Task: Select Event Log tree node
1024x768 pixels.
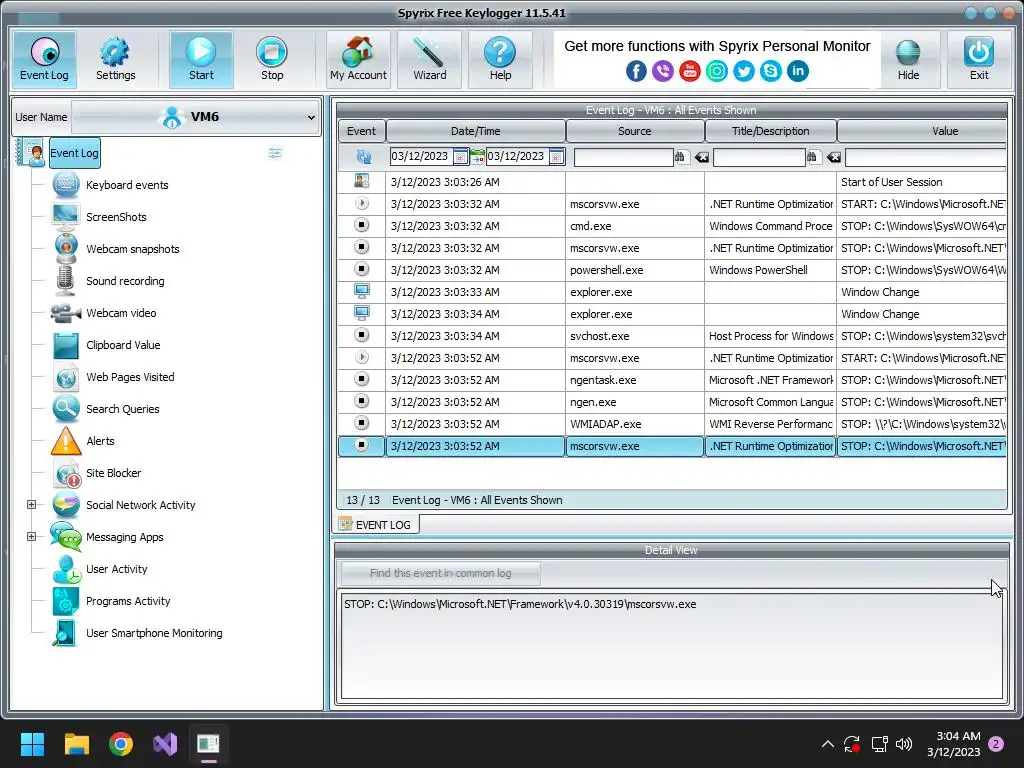Action: coord(74,153)
